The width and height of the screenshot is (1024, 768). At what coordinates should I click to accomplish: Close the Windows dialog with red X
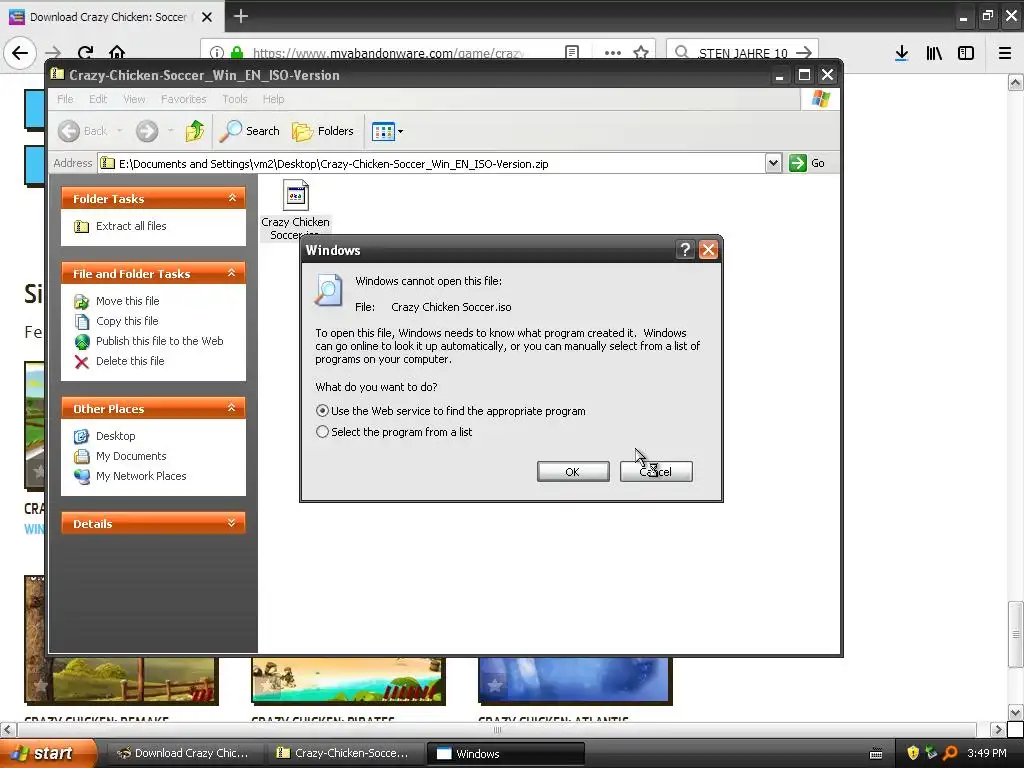click(708, 249)
